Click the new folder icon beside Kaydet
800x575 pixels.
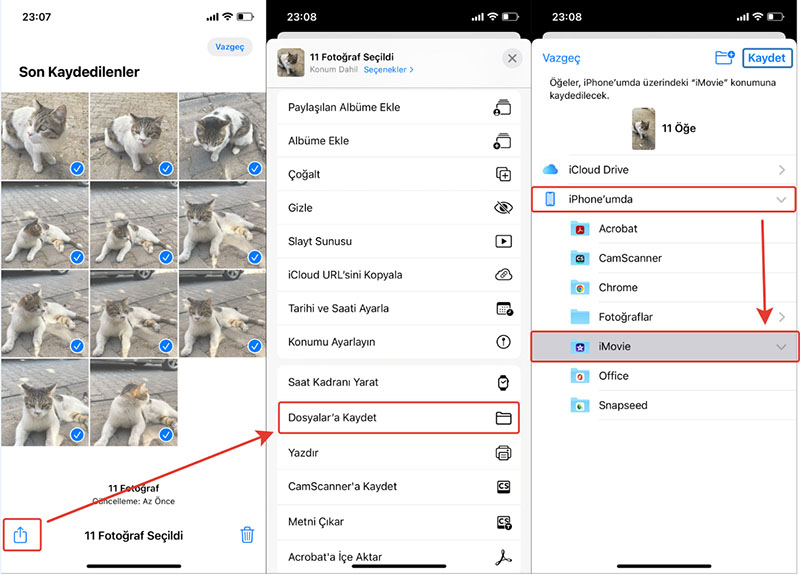click(725, 59)
